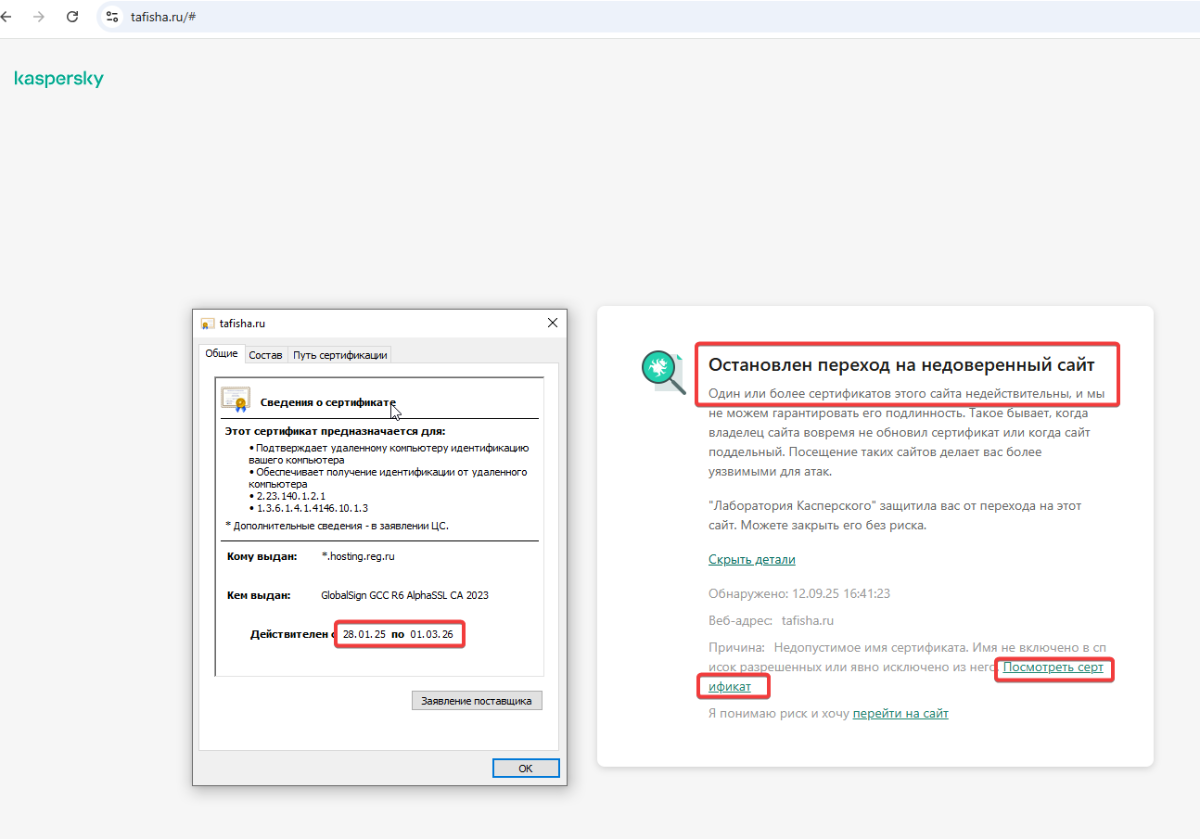Close the tafisha.ru certificate dialog

coord(552,323)
